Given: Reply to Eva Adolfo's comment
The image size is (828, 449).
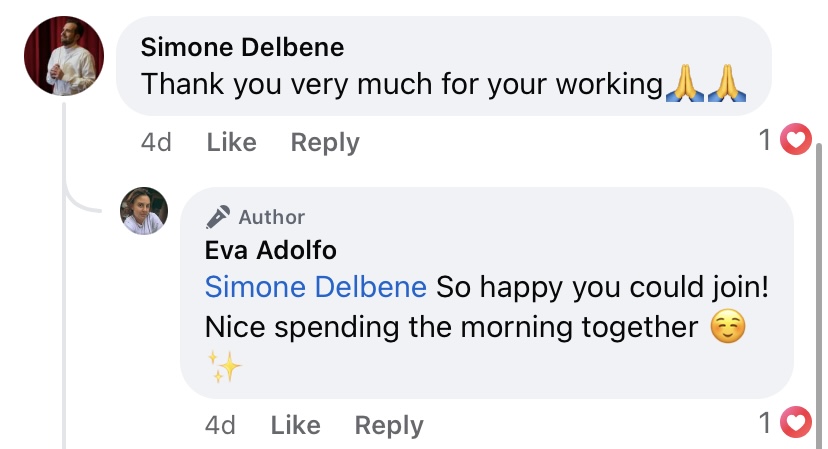Looking at the screenshot, I should [x=389, y=425].
